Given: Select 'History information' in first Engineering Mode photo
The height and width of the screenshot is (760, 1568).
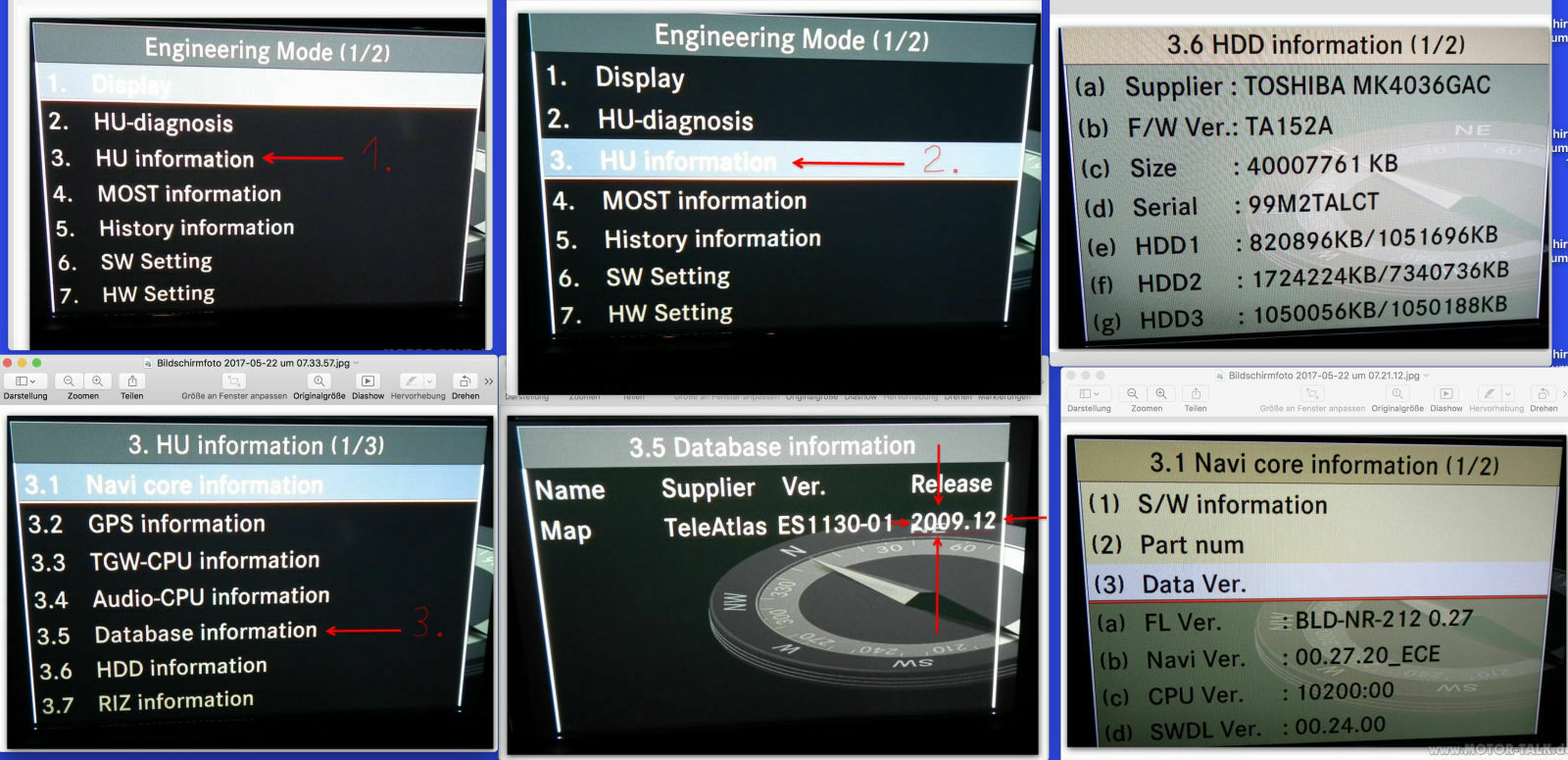Looking at the screenshot, I should (x=197, y=228).
